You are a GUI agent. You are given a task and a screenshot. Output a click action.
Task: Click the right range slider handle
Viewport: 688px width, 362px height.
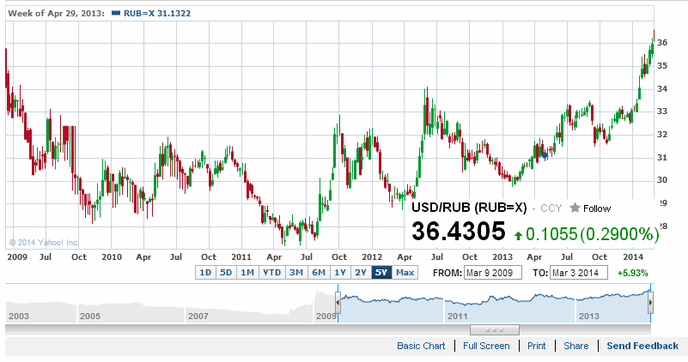pyautogui.click(x=650, y=303)
